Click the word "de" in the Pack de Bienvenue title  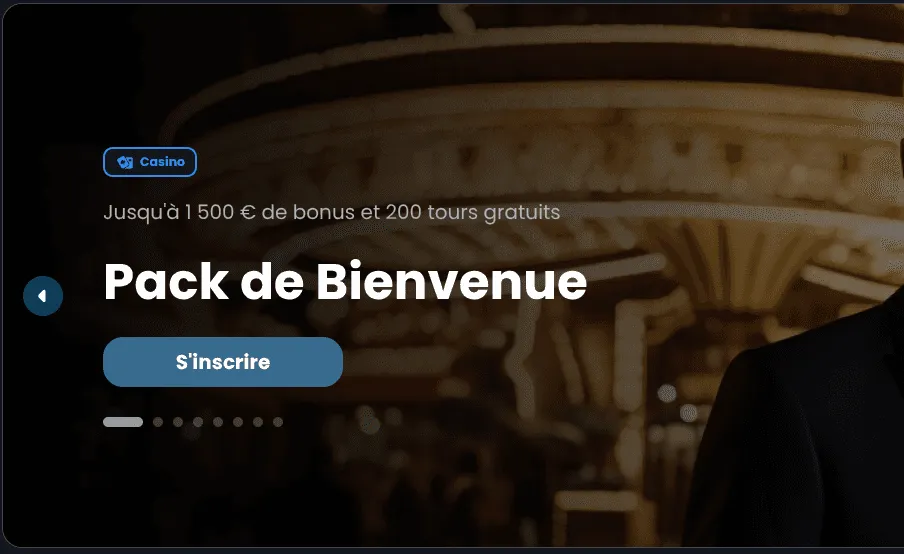272,281
